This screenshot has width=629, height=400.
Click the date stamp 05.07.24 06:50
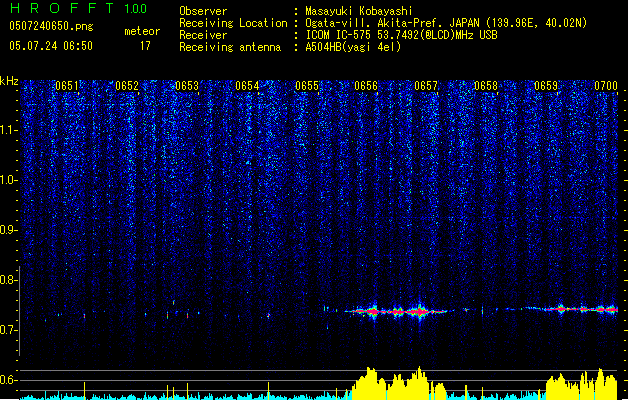point(51,46)
